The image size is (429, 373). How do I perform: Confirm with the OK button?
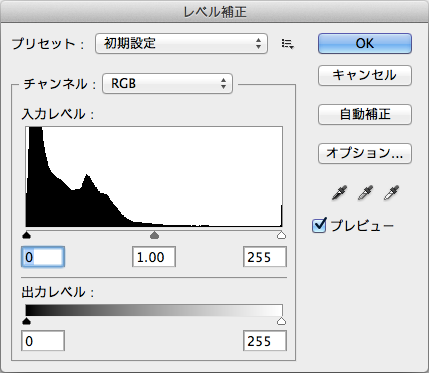pyautogui.click(x=365, y=43)
